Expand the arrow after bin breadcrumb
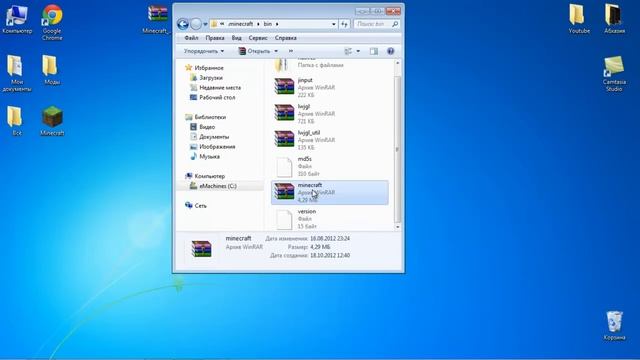 click(277, 24)
